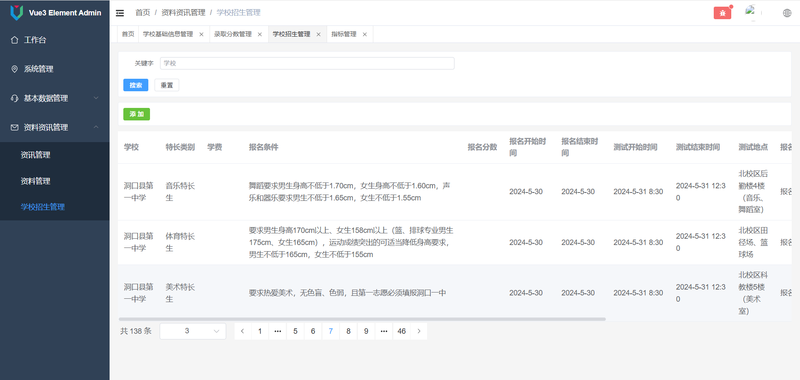
Task: Go to page 8
Action: pyautogui.click(x=348, y=331)
